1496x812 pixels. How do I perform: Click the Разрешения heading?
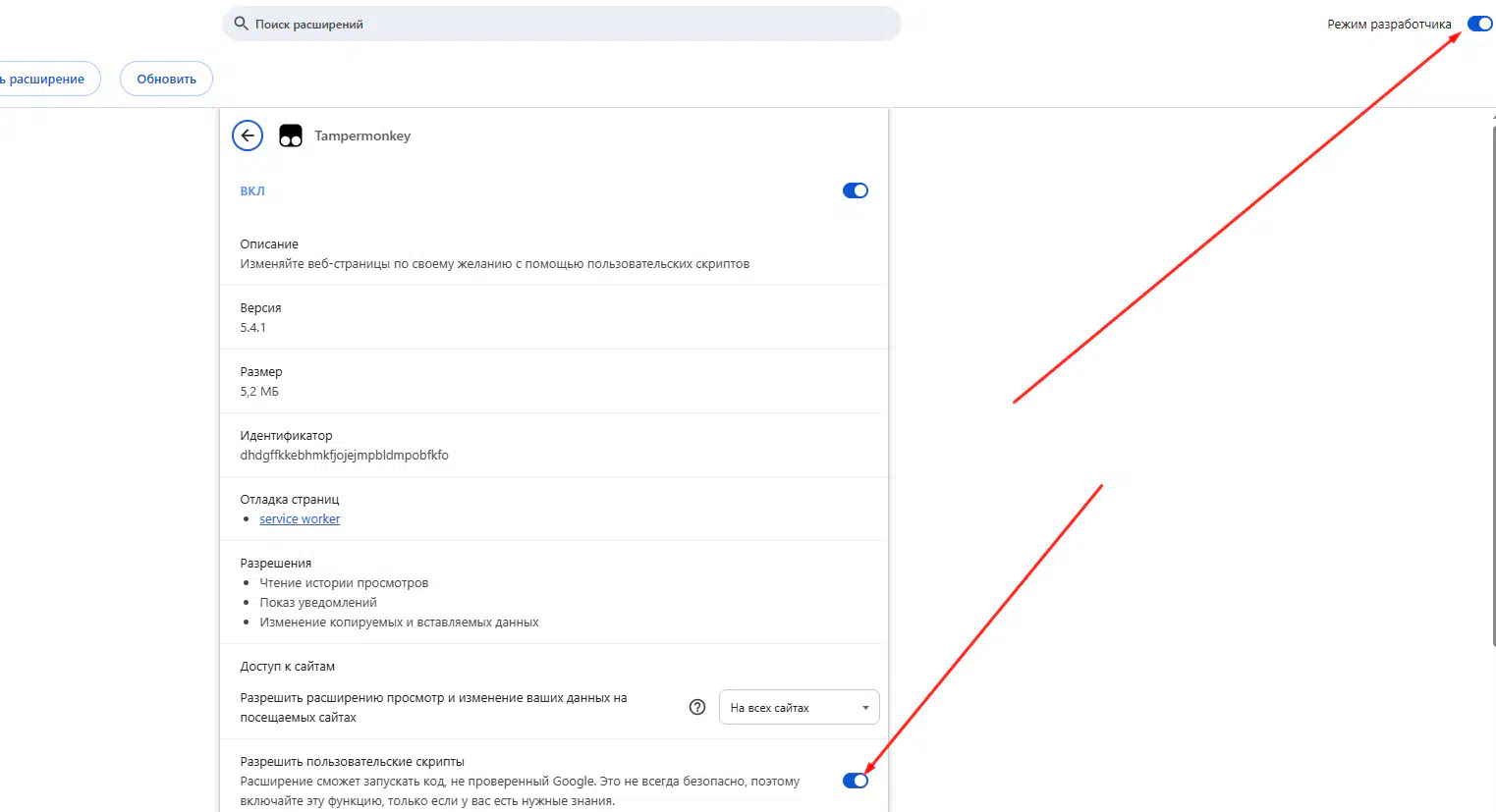click(276, 563)
